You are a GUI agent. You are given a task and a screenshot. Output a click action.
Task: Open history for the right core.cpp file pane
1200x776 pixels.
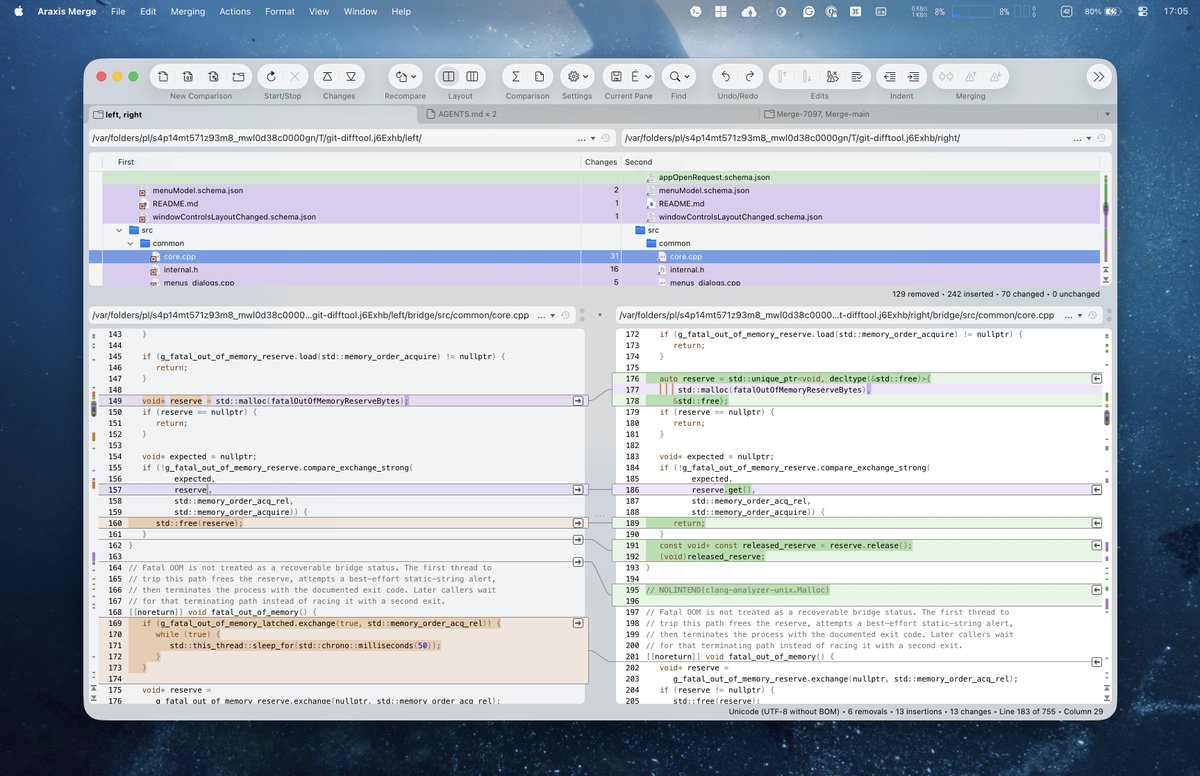coord(1091,315)
